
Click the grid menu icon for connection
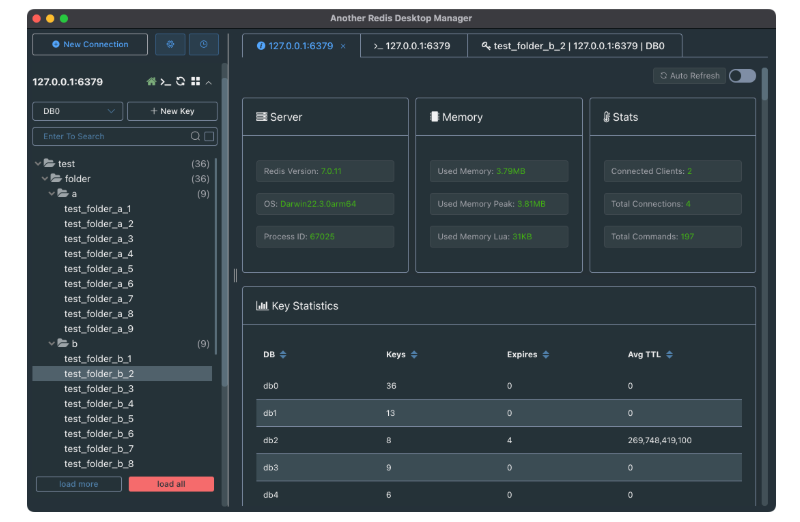[195, 82]
